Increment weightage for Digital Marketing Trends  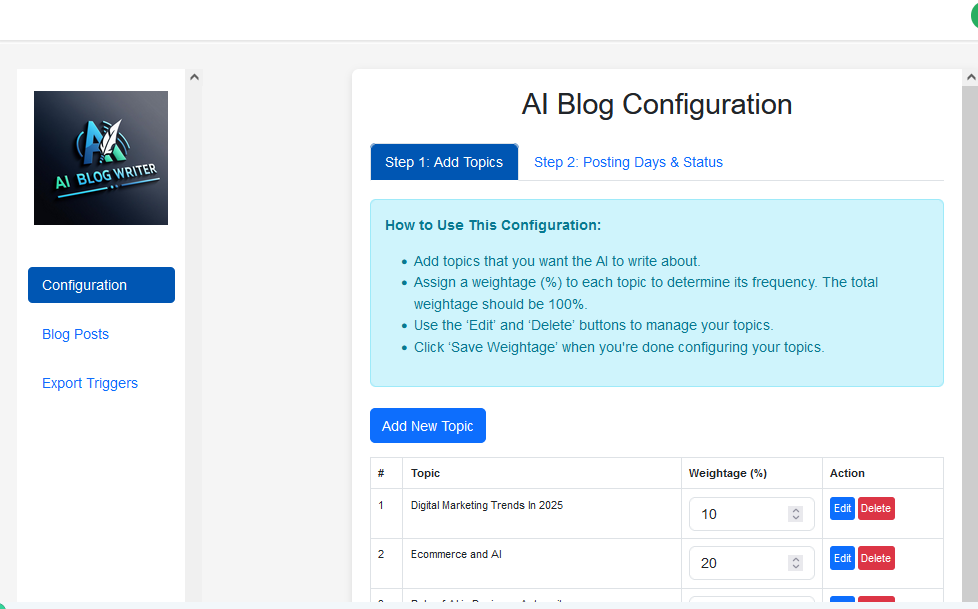[796, 509]
